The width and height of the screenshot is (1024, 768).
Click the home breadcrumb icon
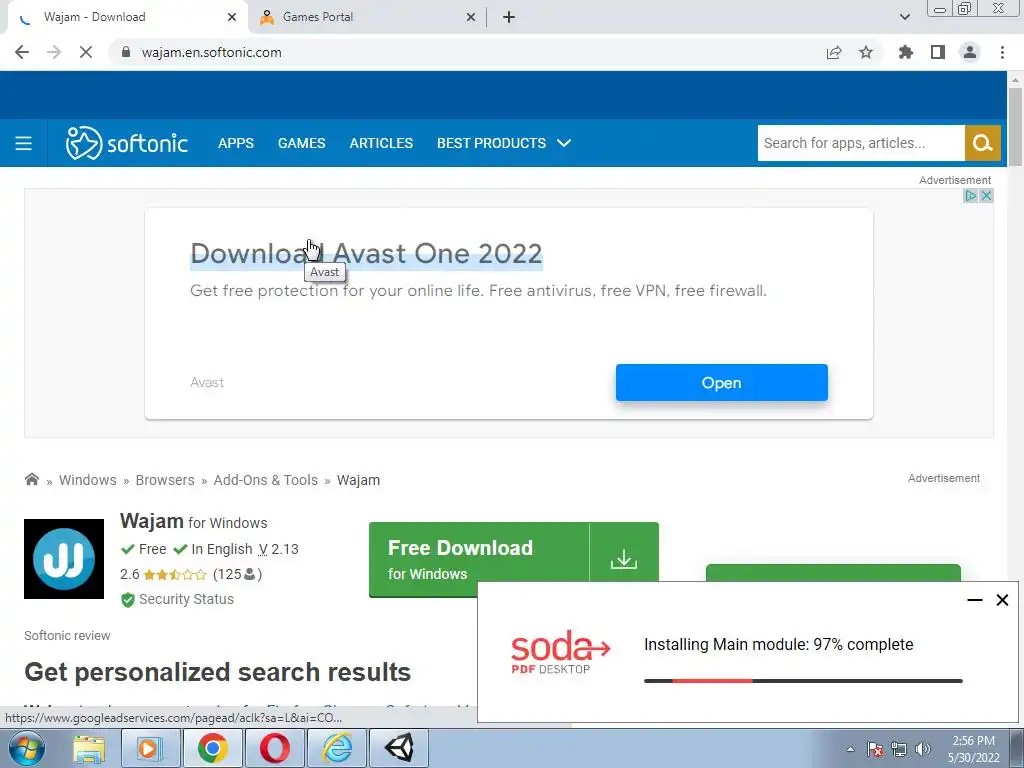(31, 479)
